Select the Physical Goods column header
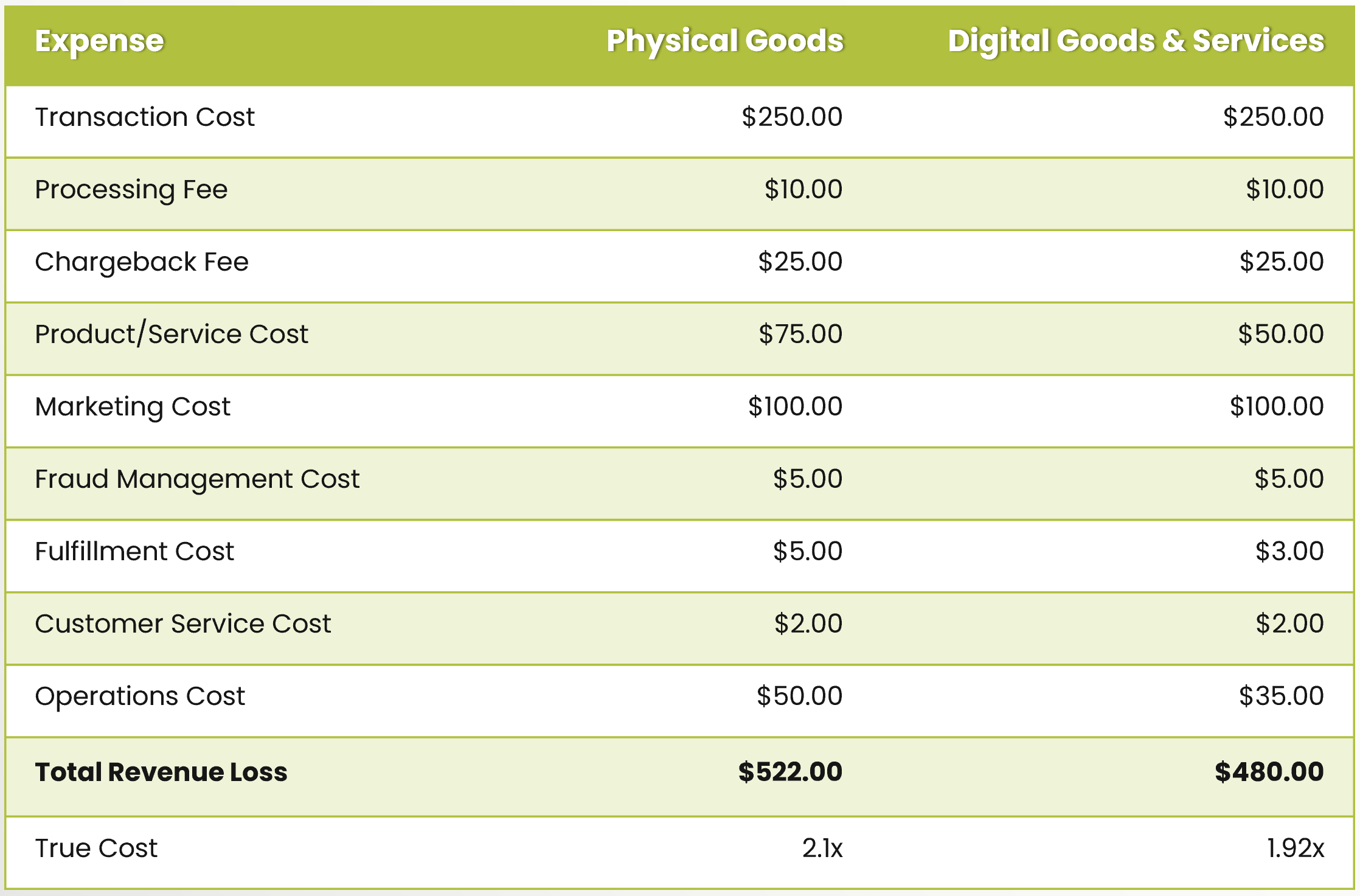 pyautogui.click(x=725, y=42)
